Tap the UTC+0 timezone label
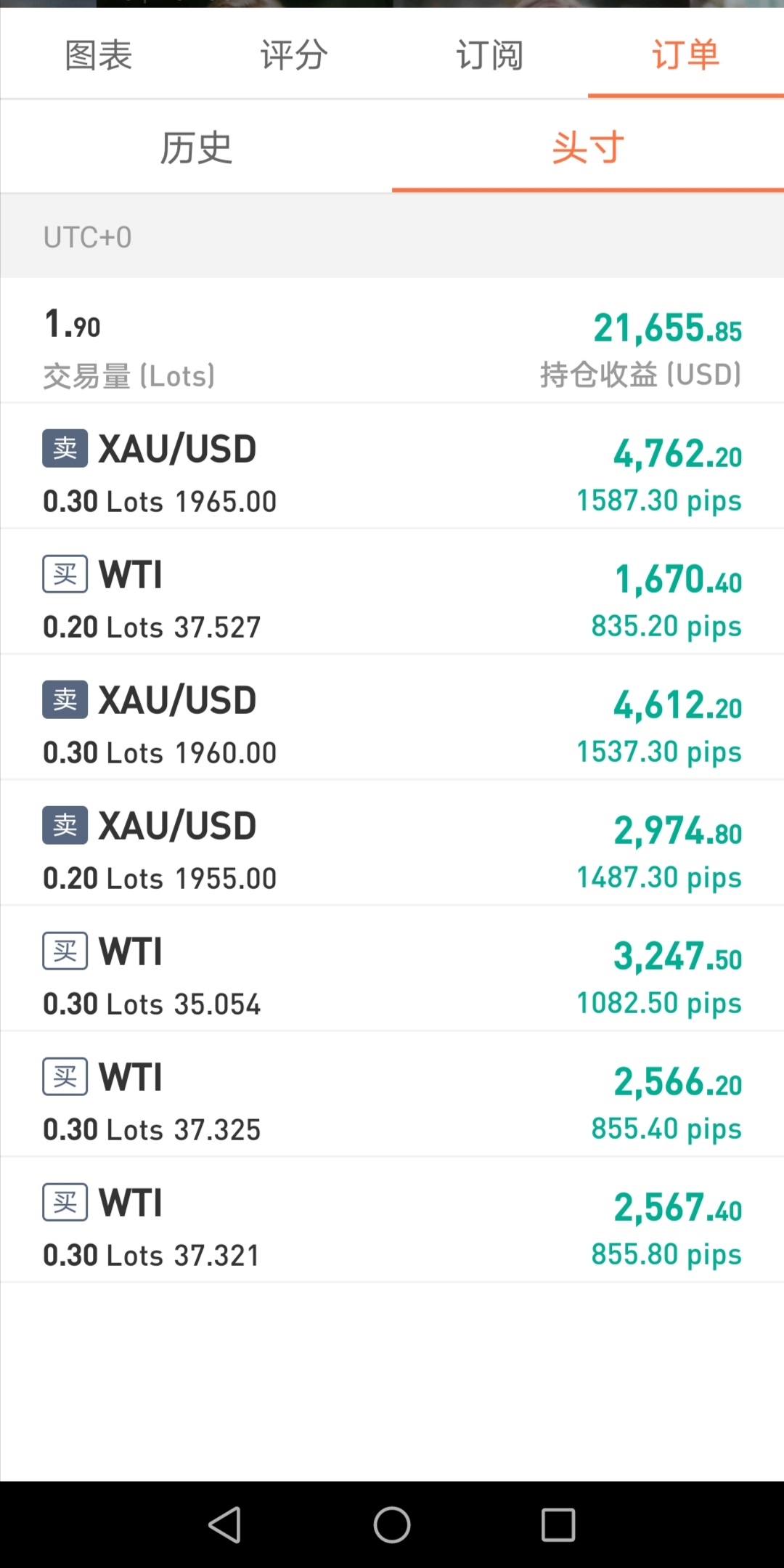 point(88,237)
